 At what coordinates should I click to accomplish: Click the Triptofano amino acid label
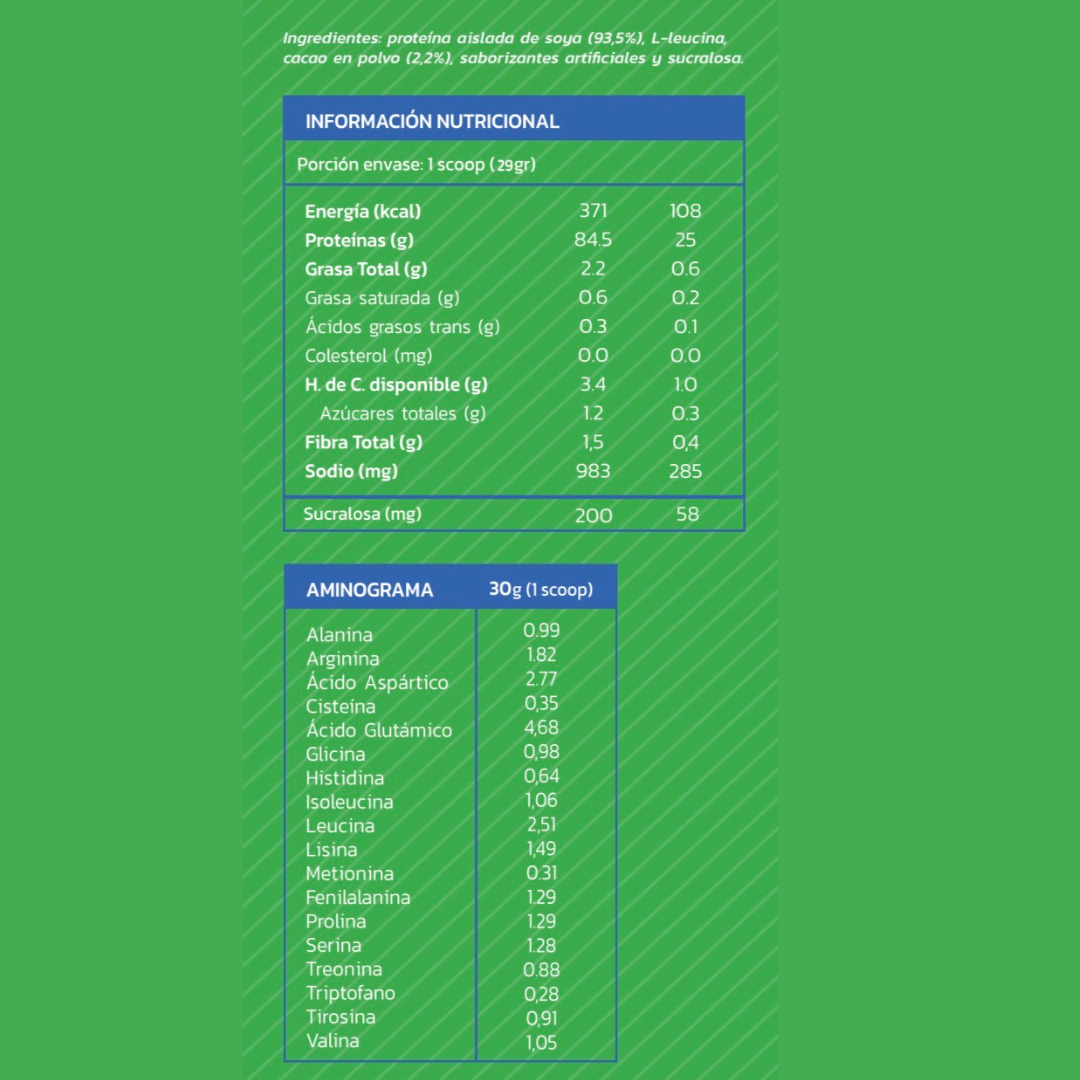pos(350,993)
